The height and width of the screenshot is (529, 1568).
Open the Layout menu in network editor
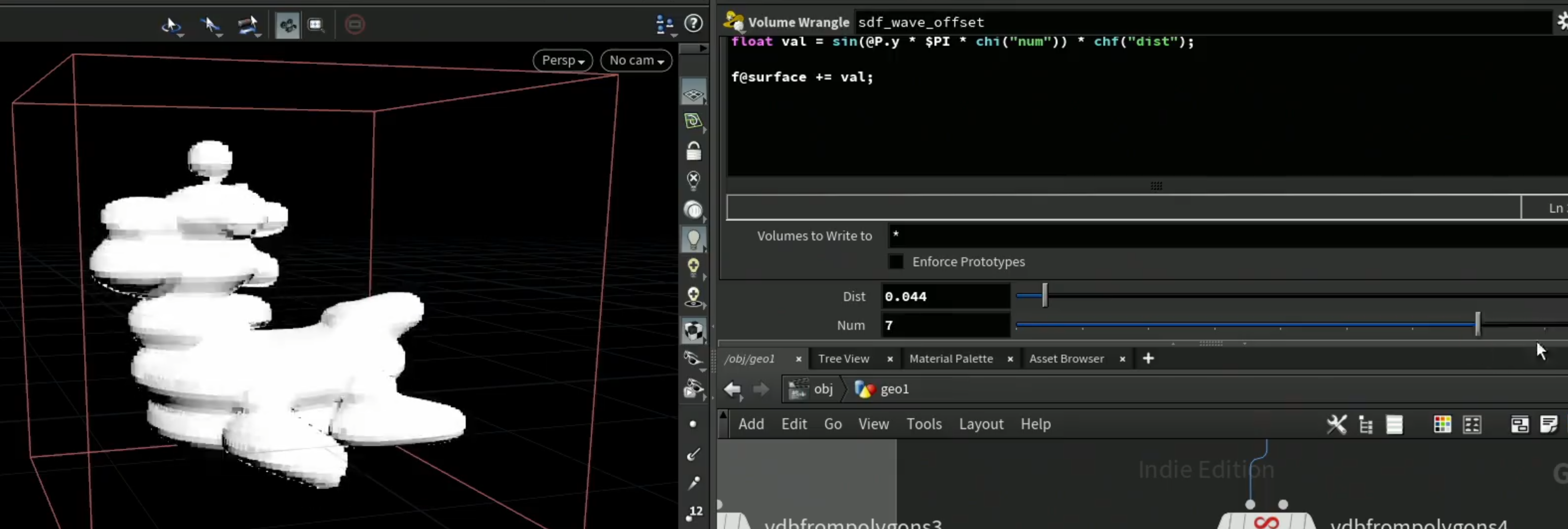(x=981, y=424)
